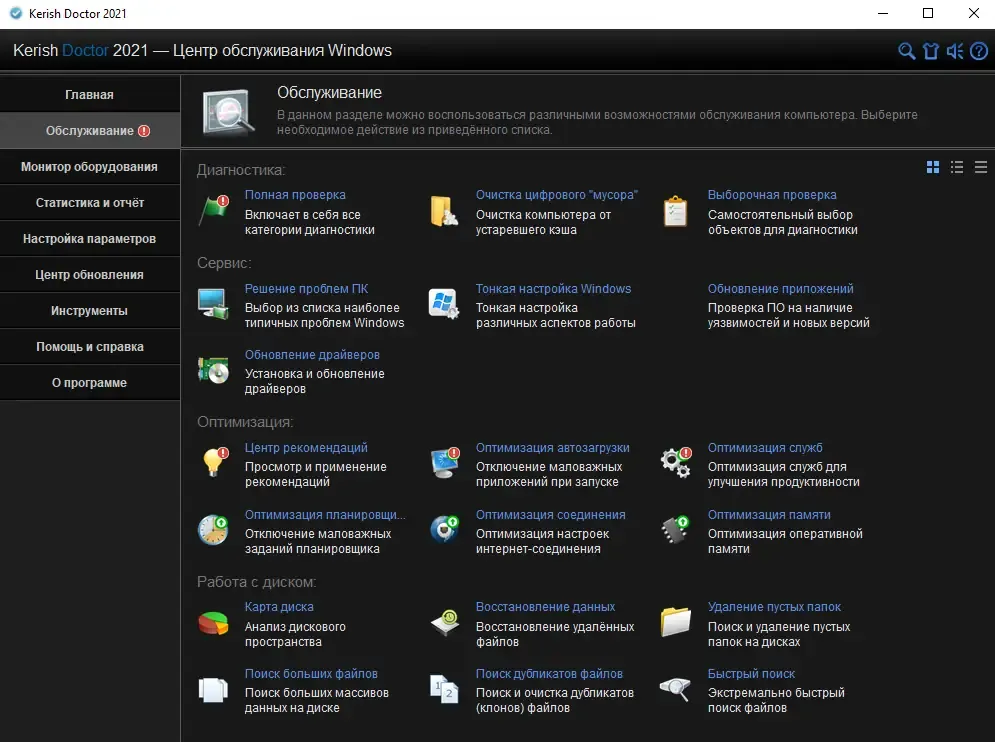995x742 pixels.
Task: Open the Главная sidebar tab
Action: (x=89, y=95)
